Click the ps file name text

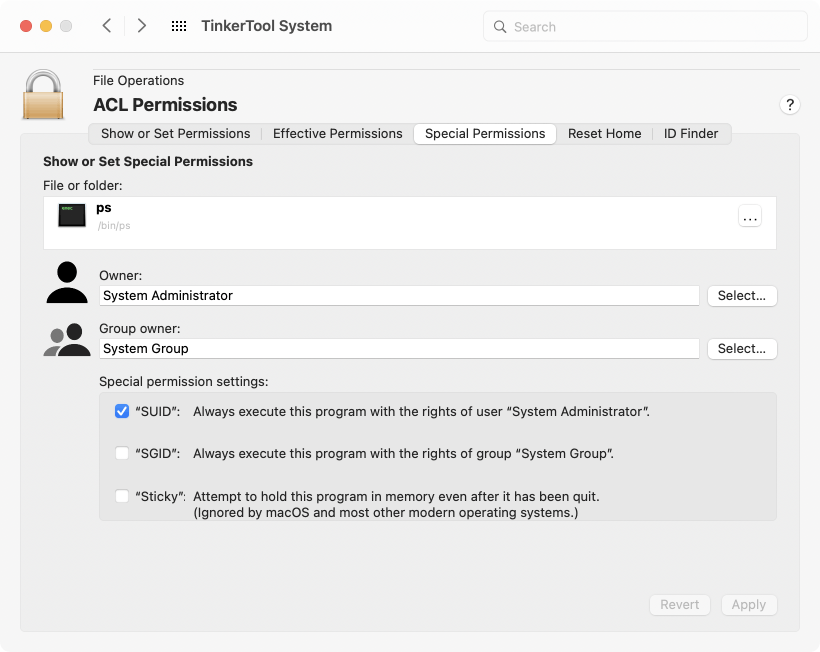[x=104, y=208]
